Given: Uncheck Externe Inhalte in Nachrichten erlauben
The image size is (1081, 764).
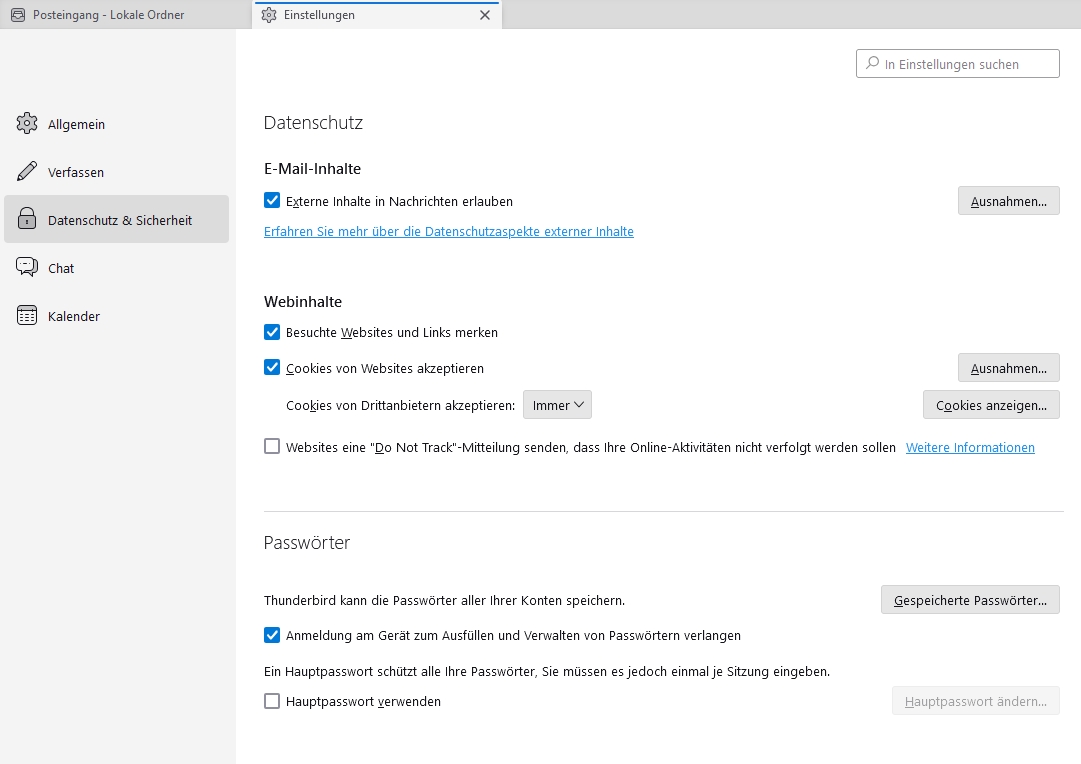Looking at the screenshot, I should pyautogui.click(x=272, y=201).
